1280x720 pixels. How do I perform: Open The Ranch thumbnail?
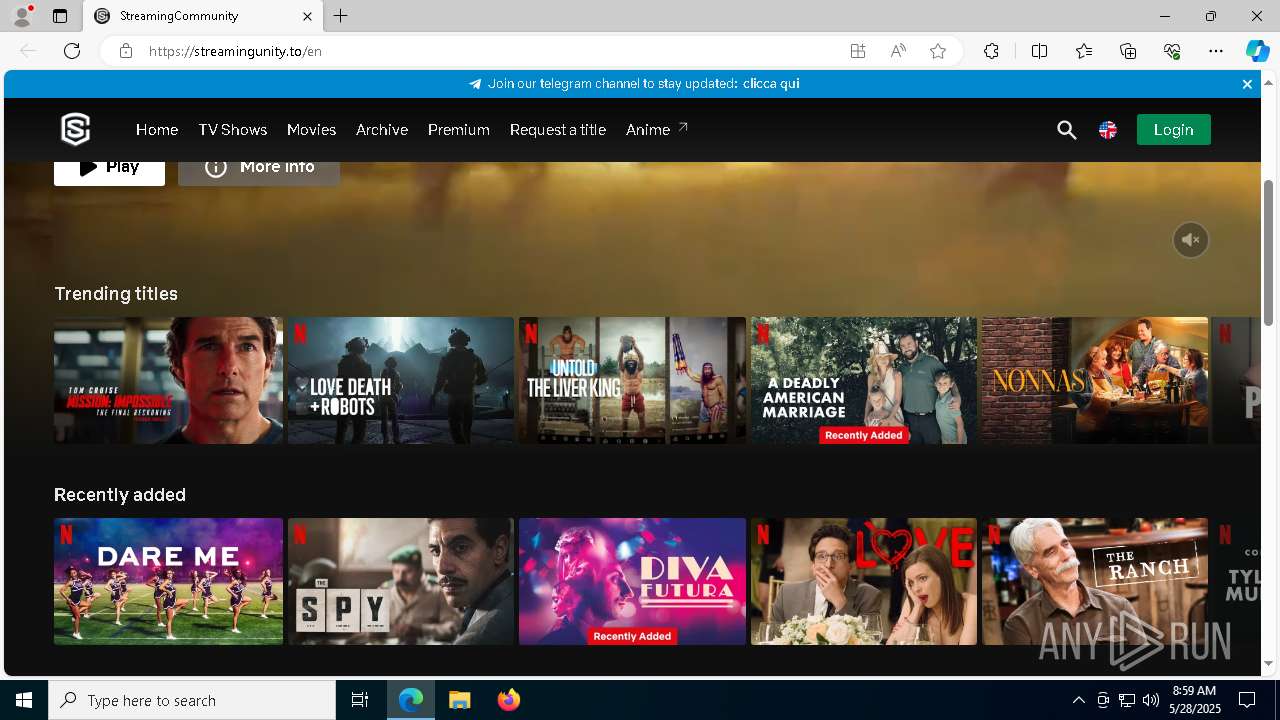point(1095,581)
